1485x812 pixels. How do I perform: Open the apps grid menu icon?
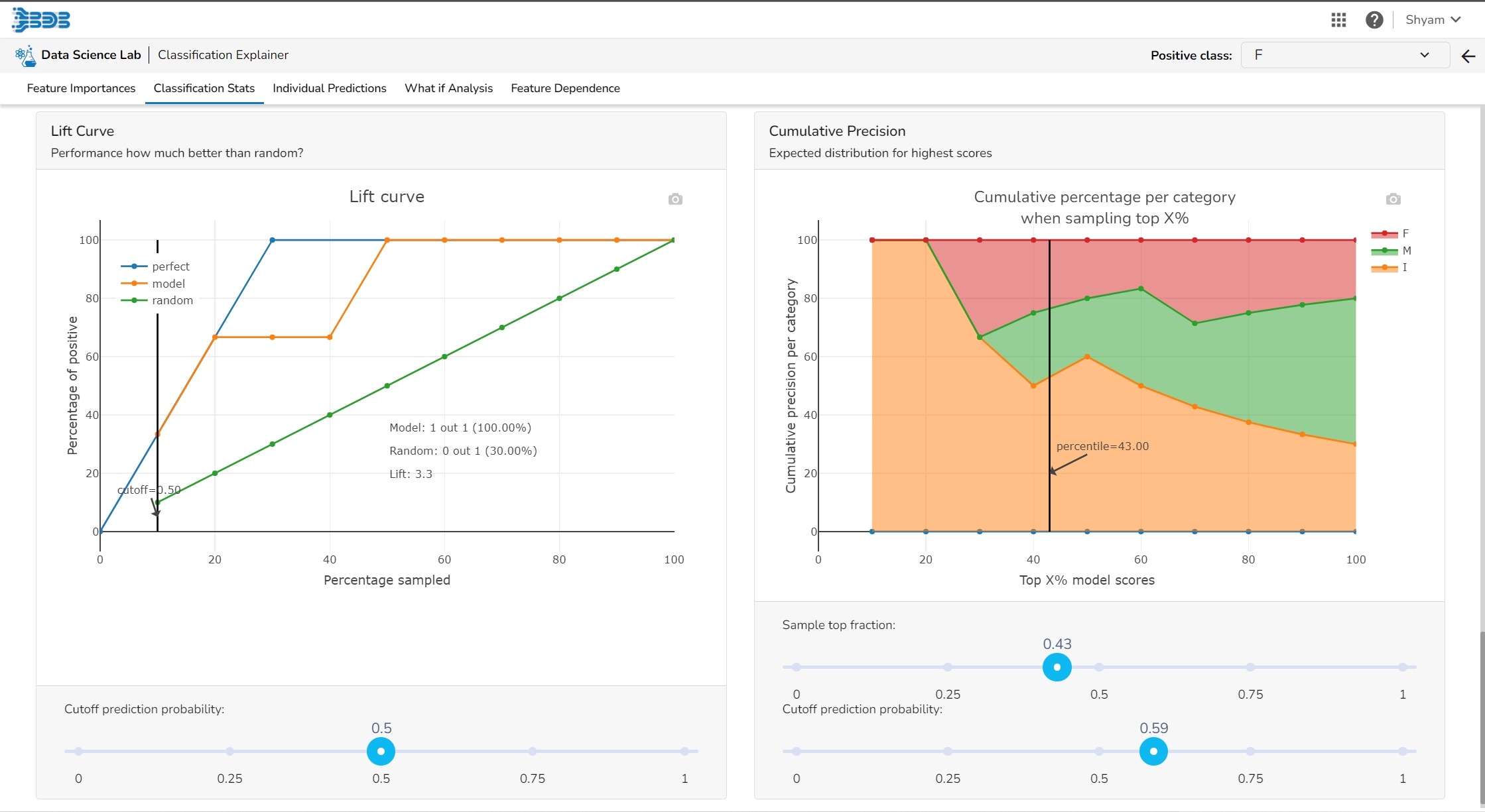click(1338, 20)
